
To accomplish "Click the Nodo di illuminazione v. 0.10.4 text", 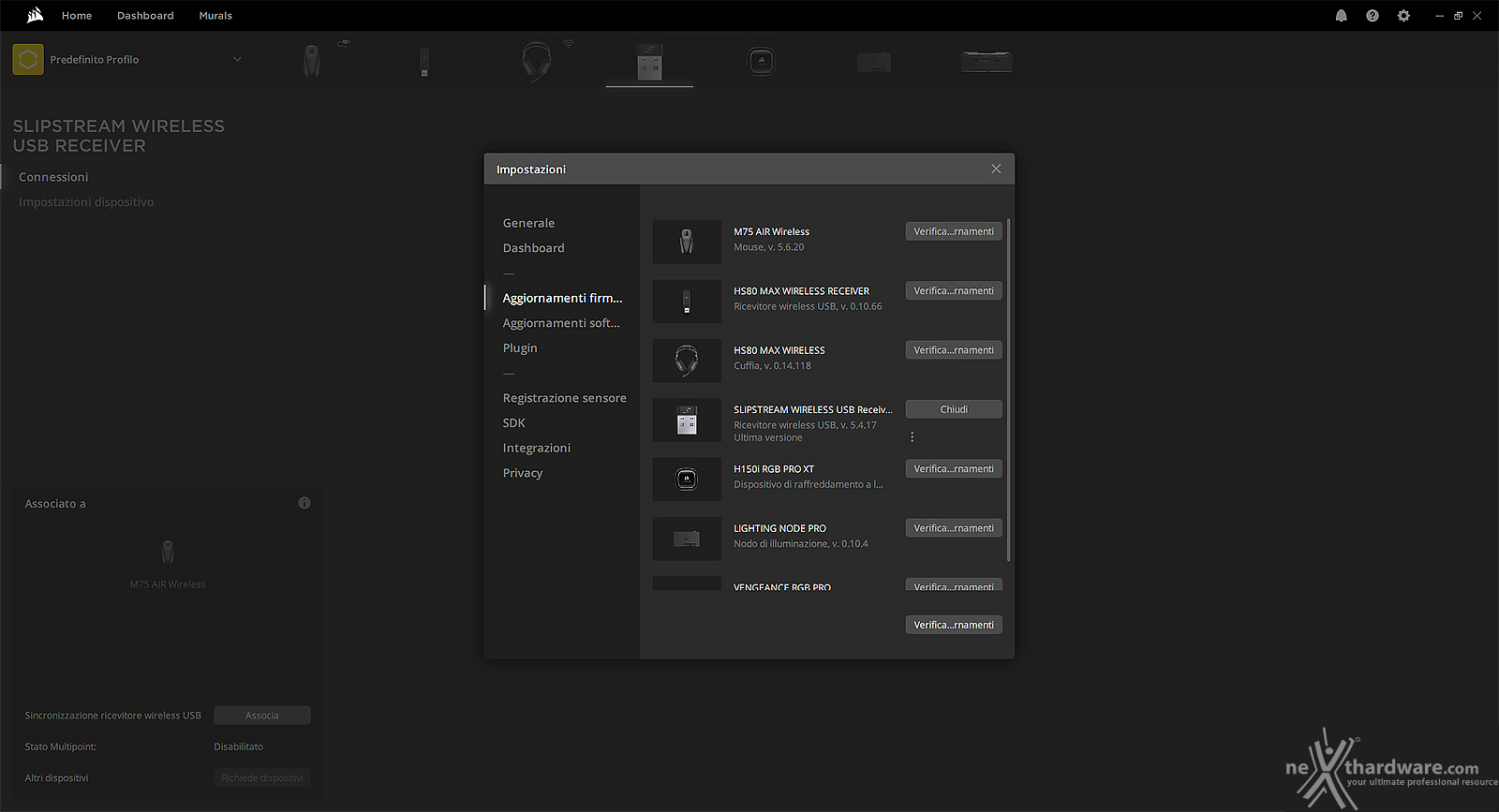I will tap(801, 544).
